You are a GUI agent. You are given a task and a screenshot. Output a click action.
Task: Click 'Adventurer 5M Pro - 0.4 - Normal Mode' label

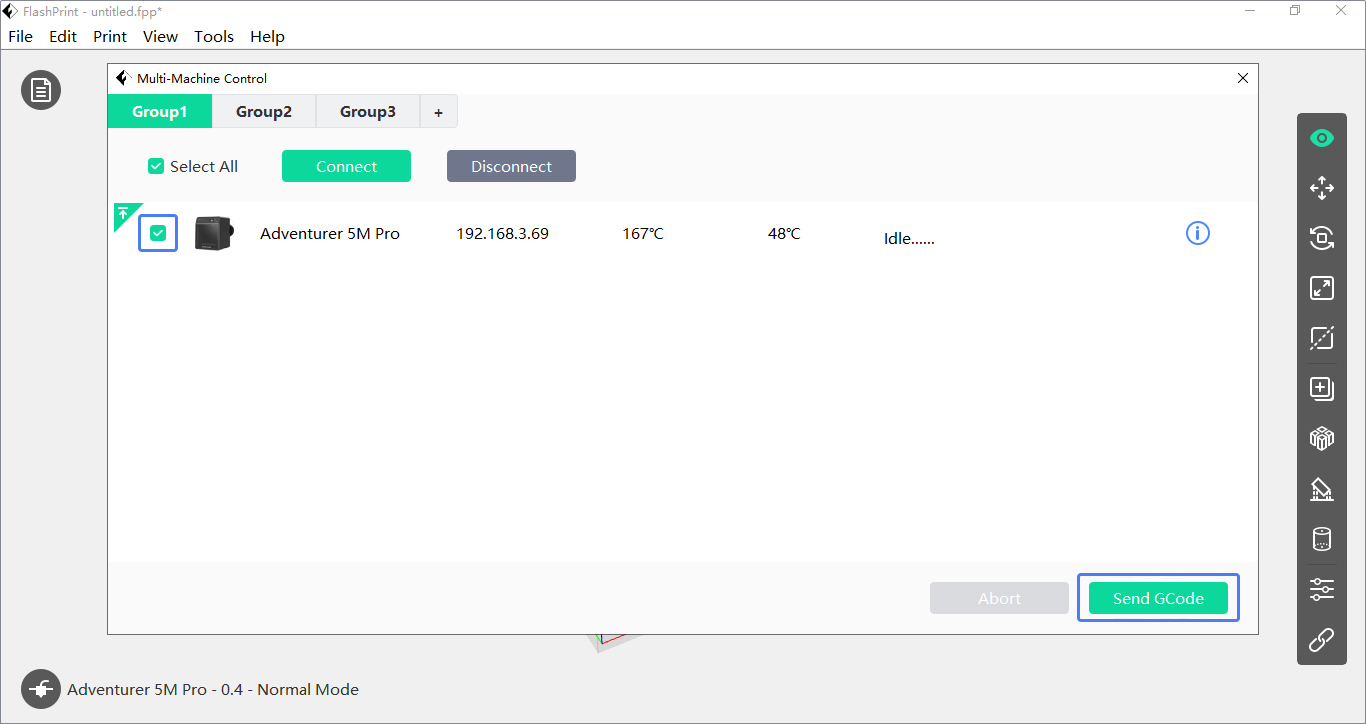click(213, 689)
